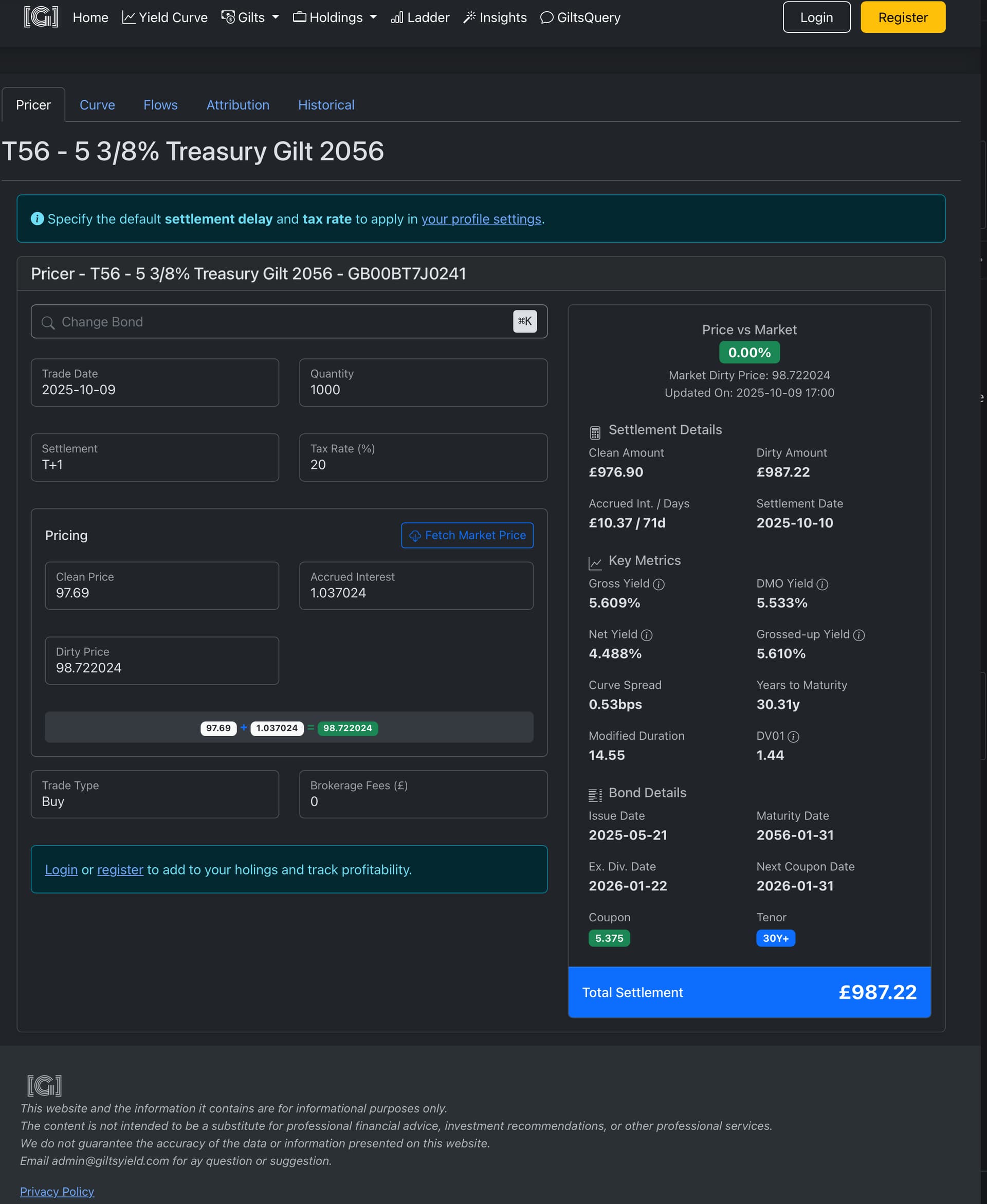Click the yellow Register button
987x1204 pixels.
click(x=902, y=17)
